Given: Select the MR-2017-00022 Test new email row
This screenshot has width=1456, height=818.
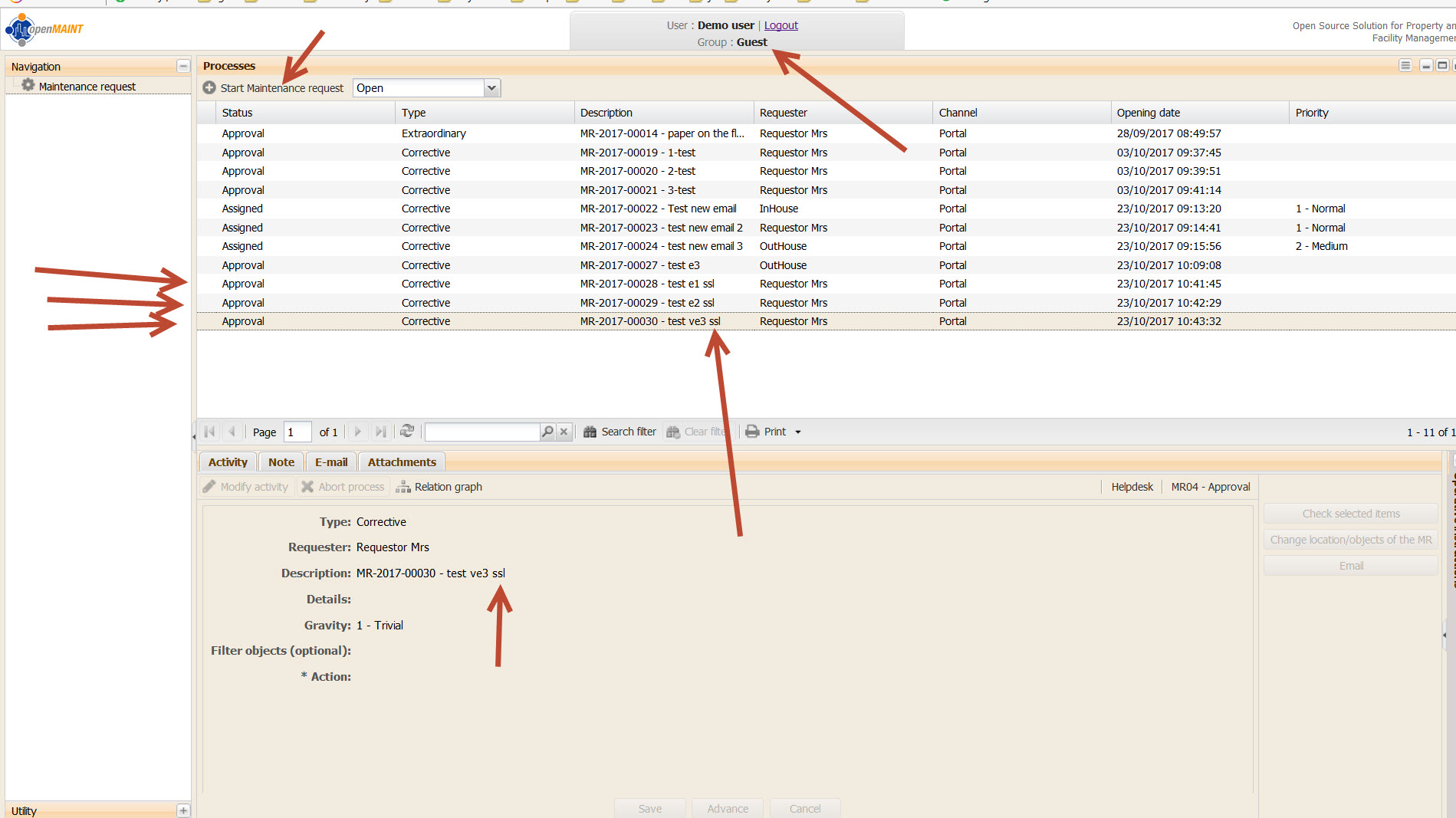Looking at the screenshot, I should 658,209.
